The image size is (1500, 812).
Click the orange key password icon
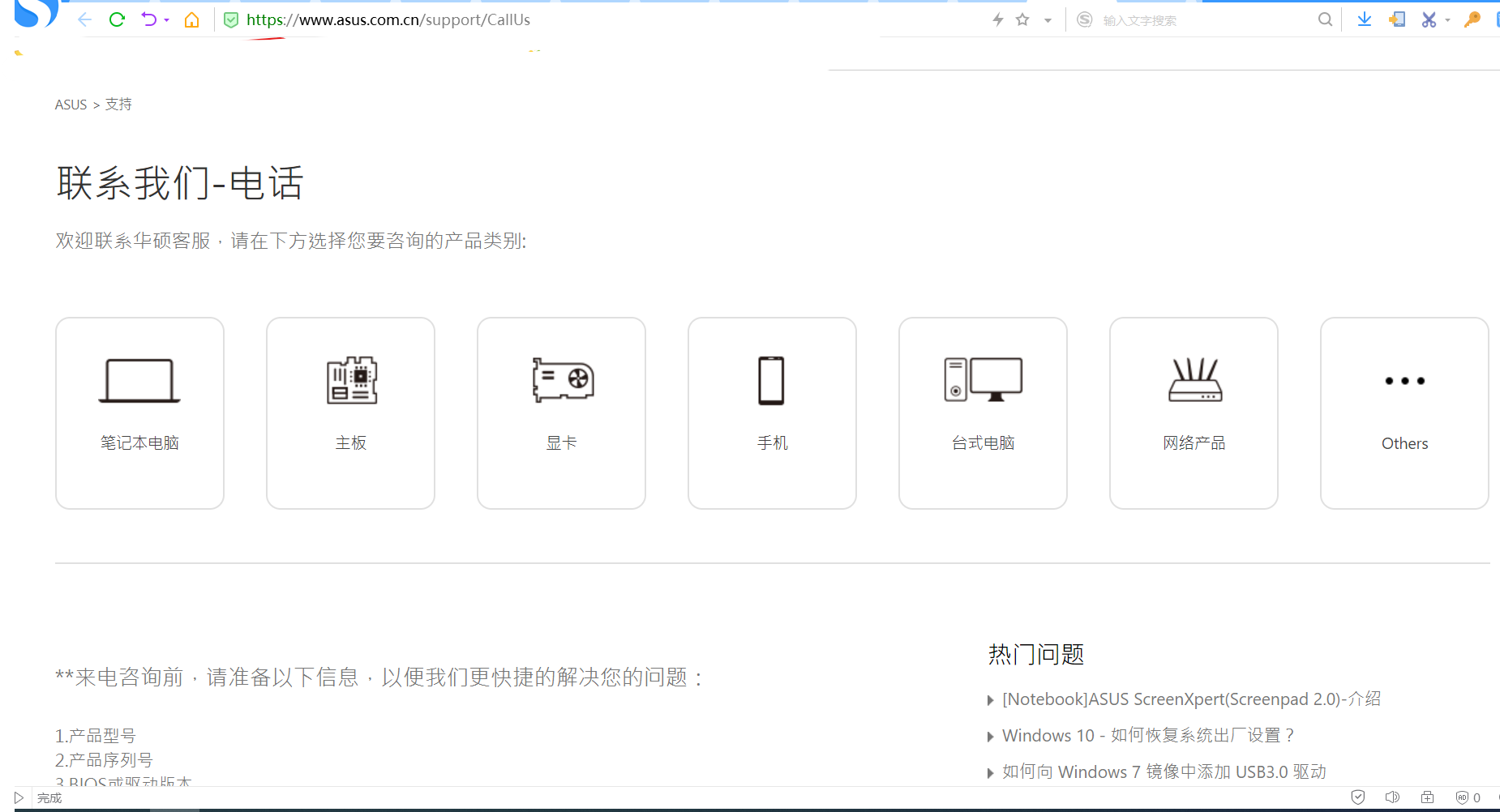(1472, 19)
